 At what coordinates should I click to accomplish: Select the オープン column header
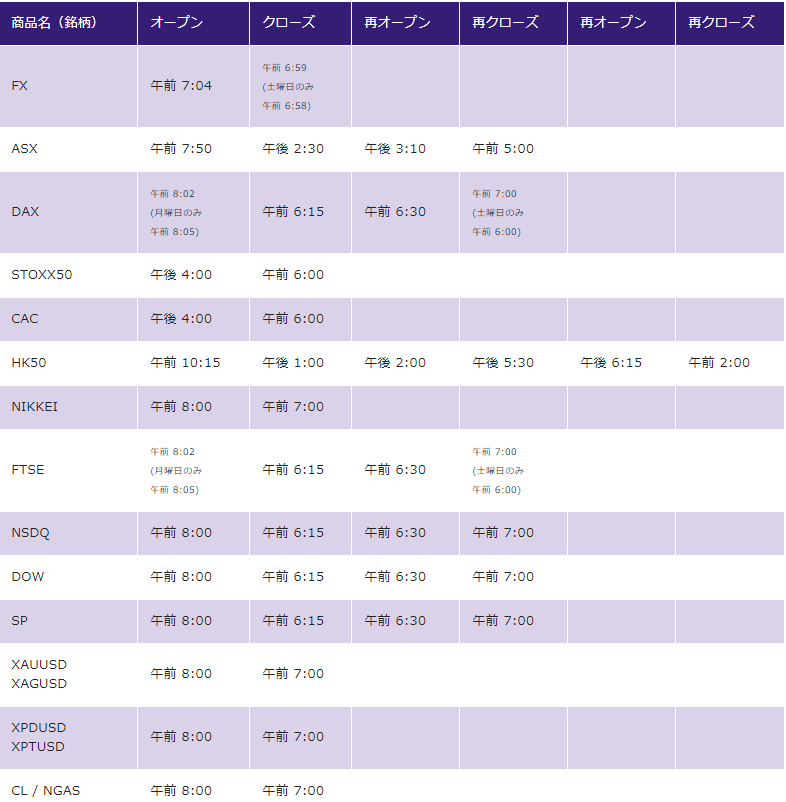pos(176,23)
